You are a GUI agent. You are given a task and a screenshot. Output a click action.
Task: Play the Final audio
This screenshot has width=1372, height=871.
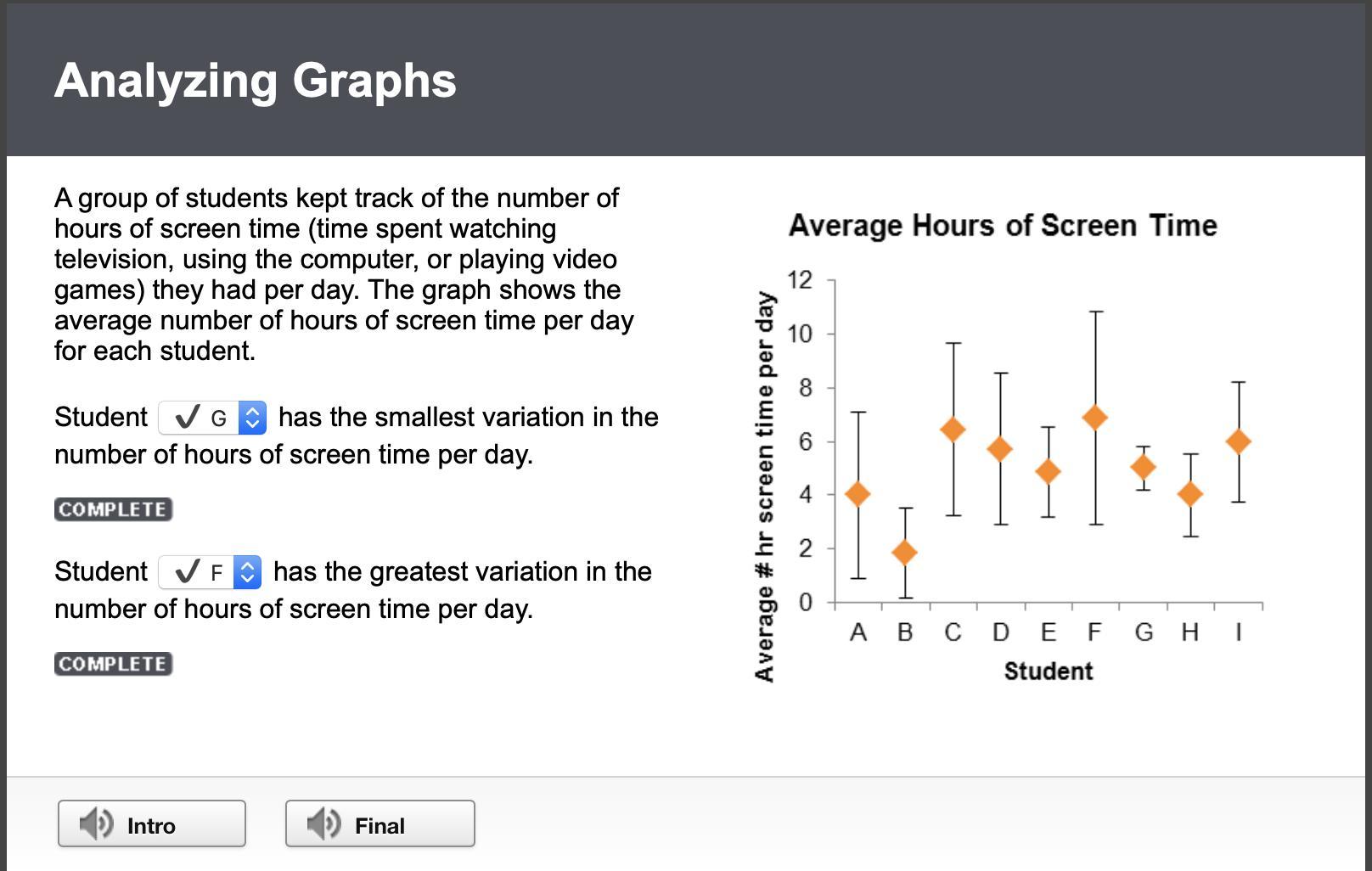coord(380,823)
